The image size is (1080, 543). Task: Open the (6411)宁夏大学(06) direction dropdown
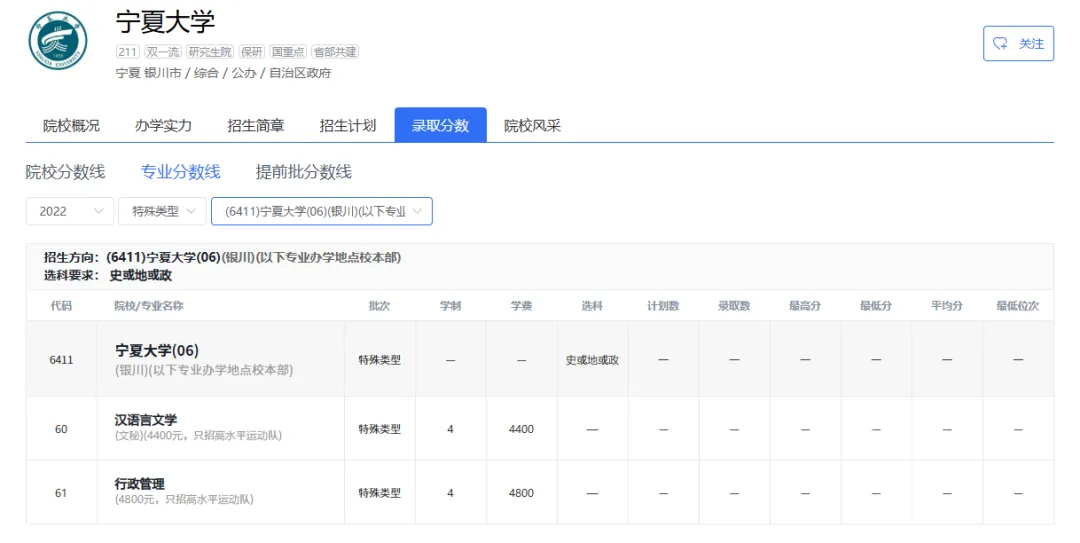point(322,211)
